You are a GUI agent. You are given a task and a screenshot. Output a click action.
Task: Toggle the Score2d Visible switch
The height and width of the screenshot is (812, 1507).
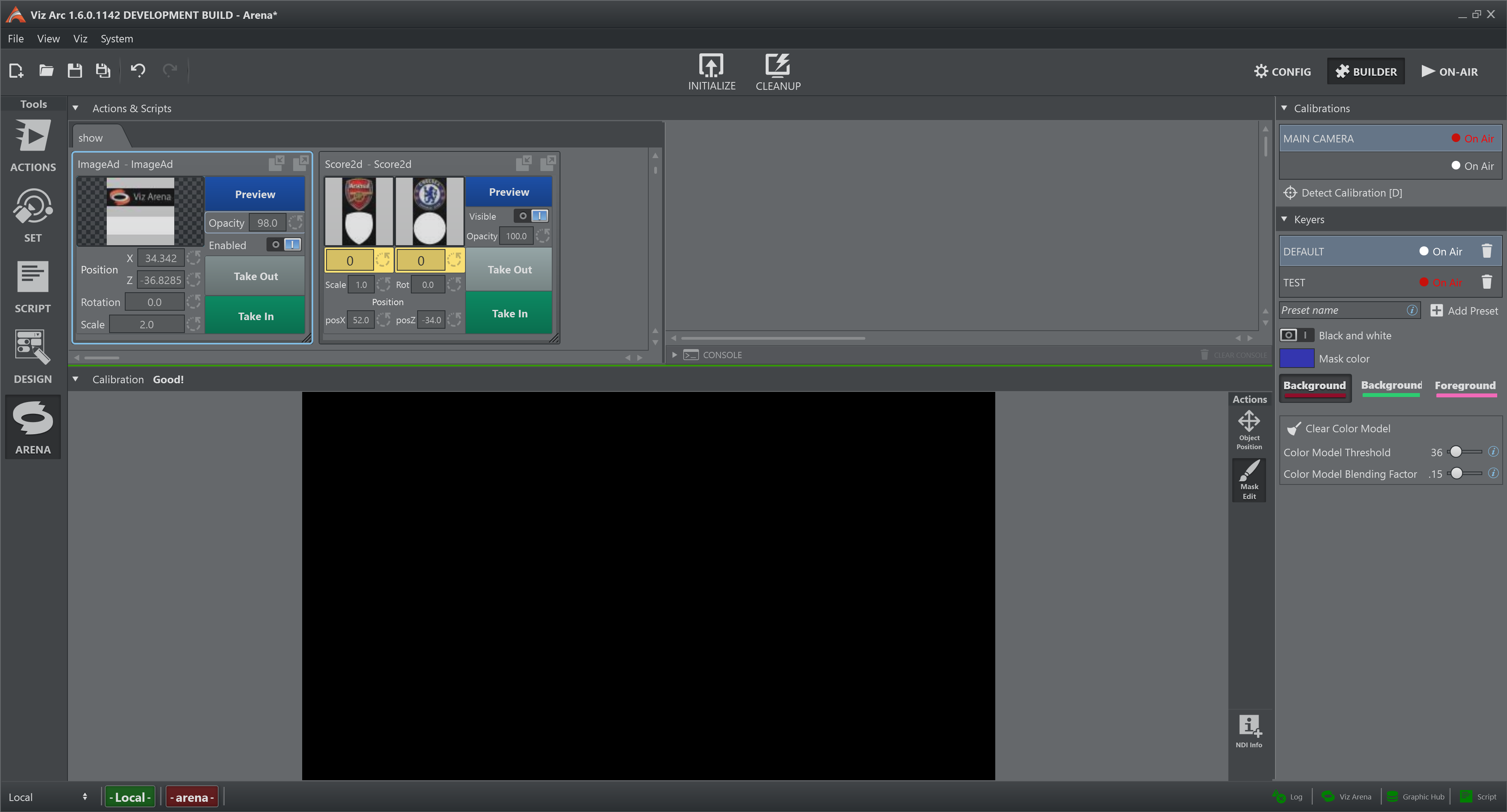tap(532, 216)
